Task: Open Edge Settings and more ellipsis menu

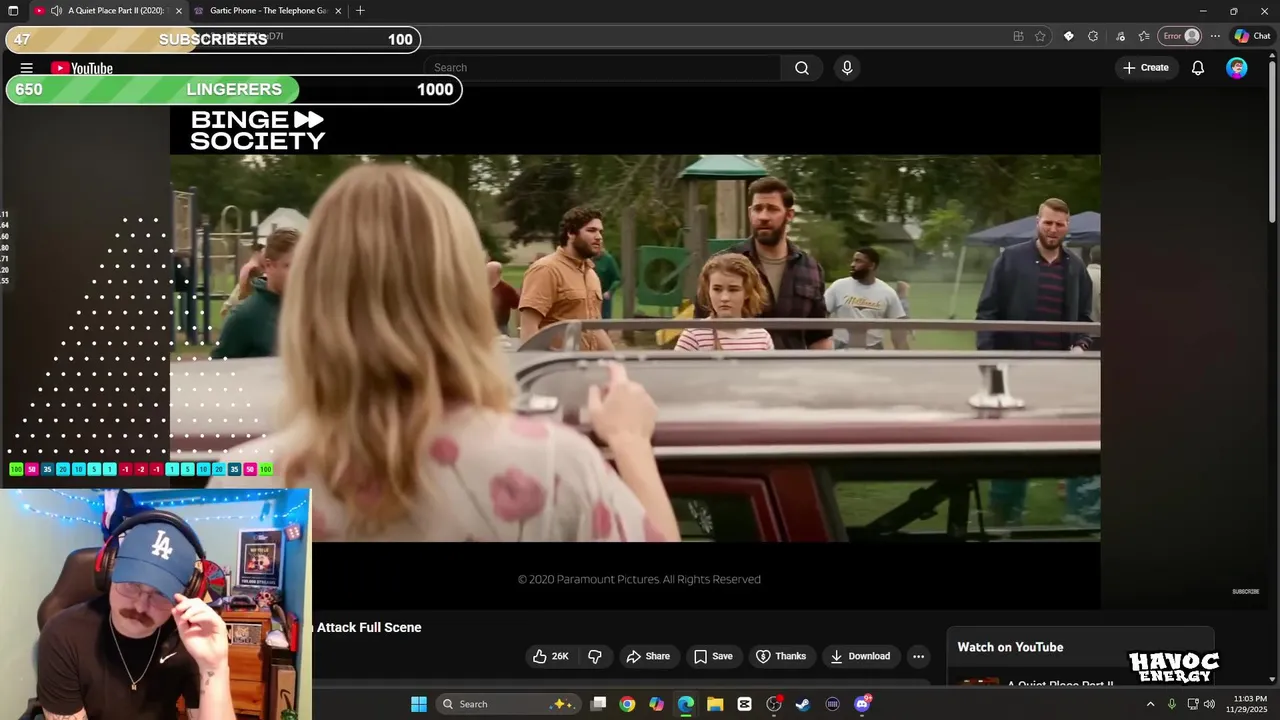Action: 1215,36
